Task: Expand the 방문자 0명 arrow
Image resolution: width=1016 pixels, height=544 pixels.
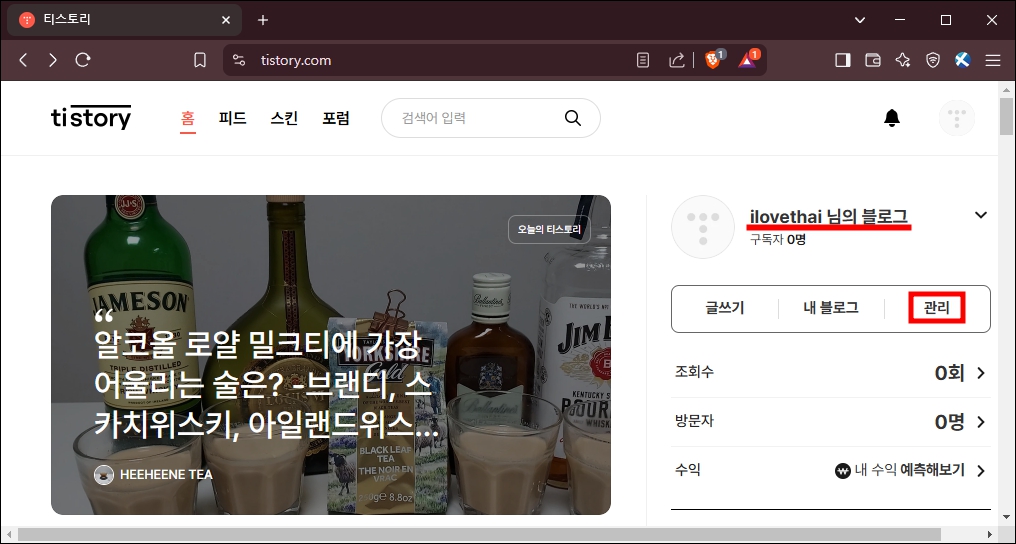Action: 981,422
